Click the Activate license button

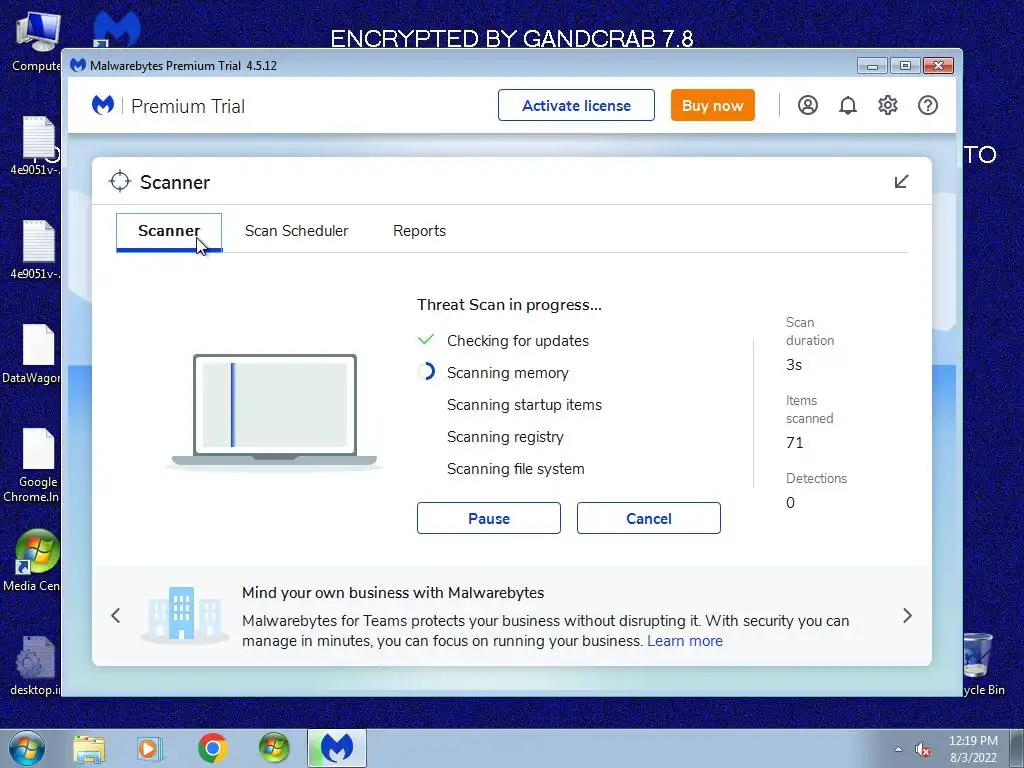576,105
